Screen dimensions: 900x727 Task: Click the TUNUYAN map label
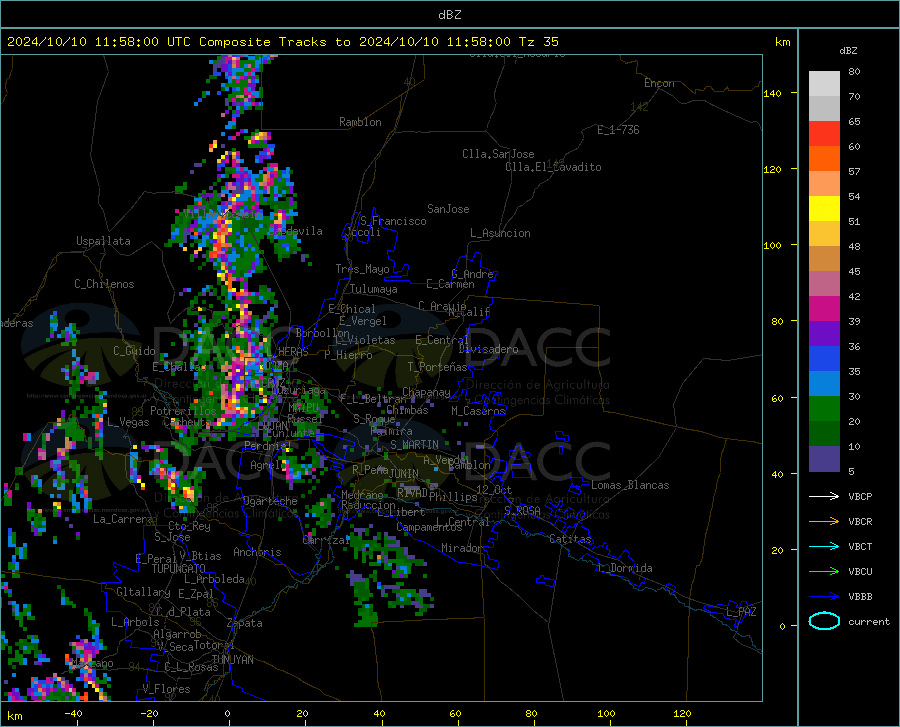click(232, 659)
